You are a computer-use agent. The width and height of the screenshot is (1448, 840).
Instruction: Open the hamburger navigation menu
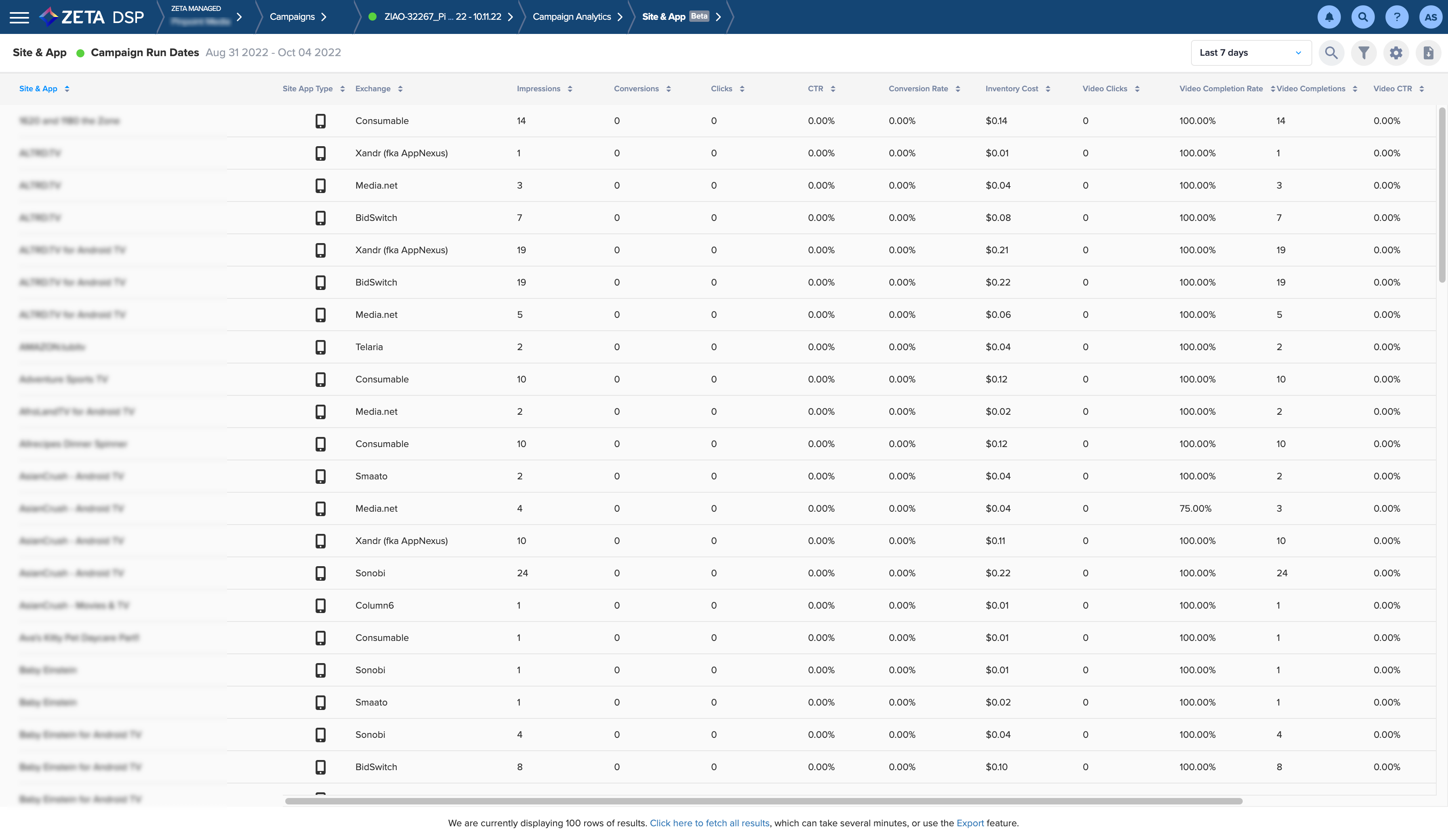[19, 17]
